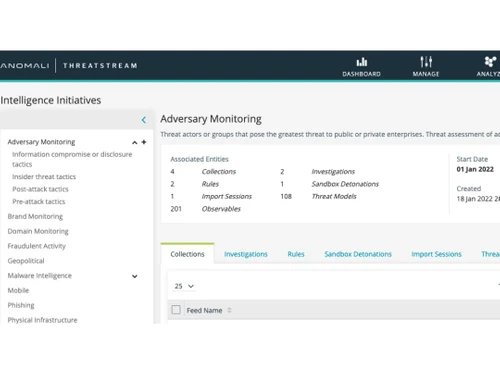This screenshot has height=375, width=500.
Task: Select Information compromise or disclosure tactics
Action: (x=72, y=159)
